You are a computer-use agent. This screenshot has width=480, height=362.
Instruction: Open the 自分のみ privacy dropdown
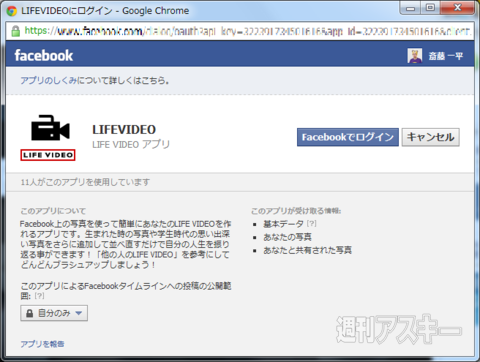coord(54,313)
